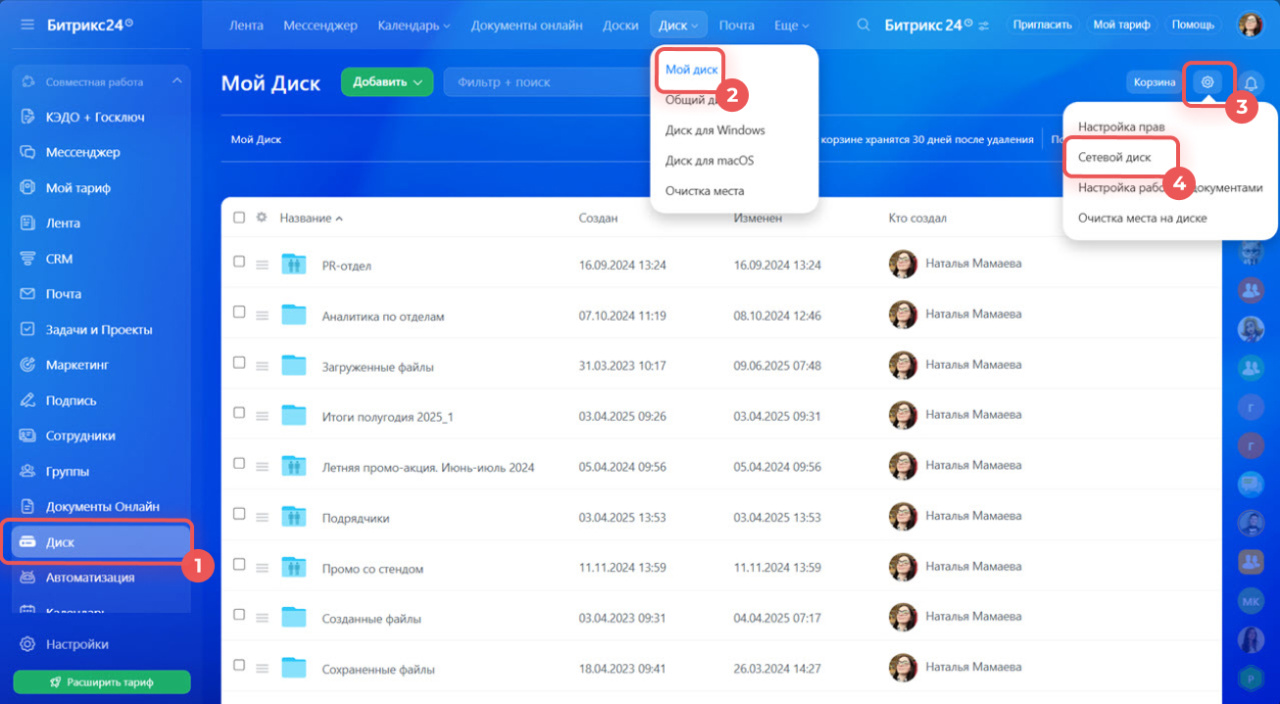Viewport: 1280px width, 704px height.
Task: Expand the Еще menu in top bar
Action: [792, 25]
